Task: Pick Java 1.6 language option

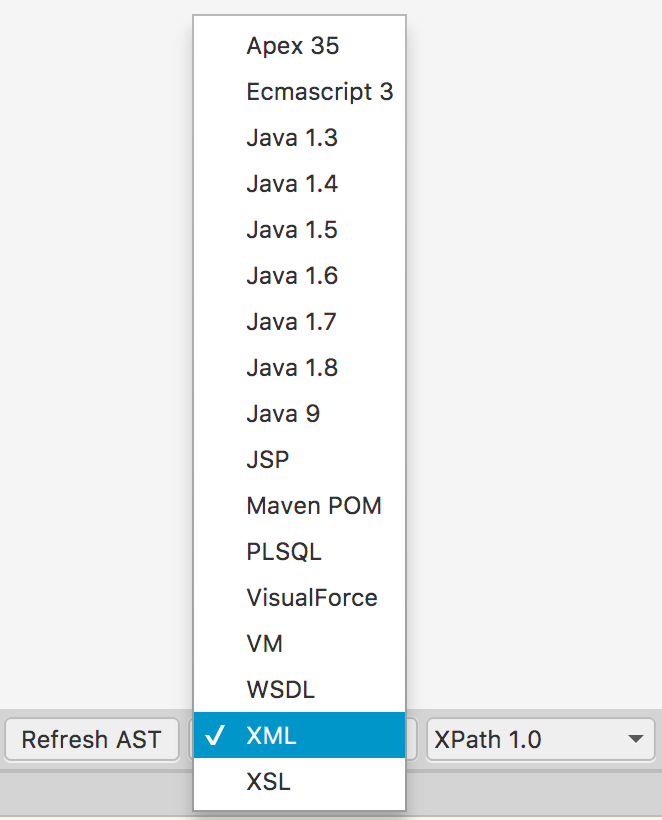Action: [292, 275]
